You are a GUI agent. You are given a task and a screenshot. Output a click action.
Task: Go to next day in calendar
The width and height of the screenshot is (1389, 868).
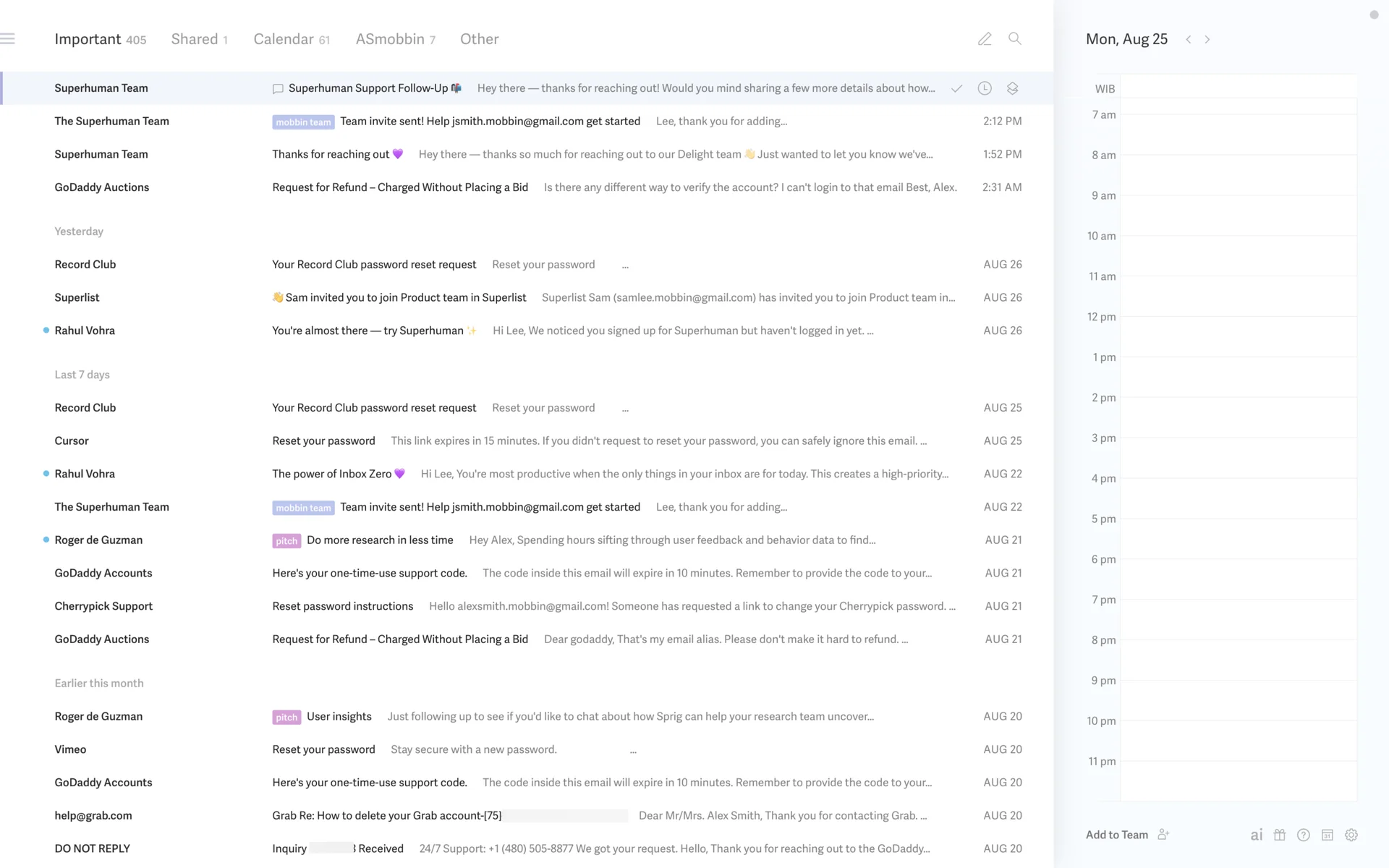pos(1207,40)
